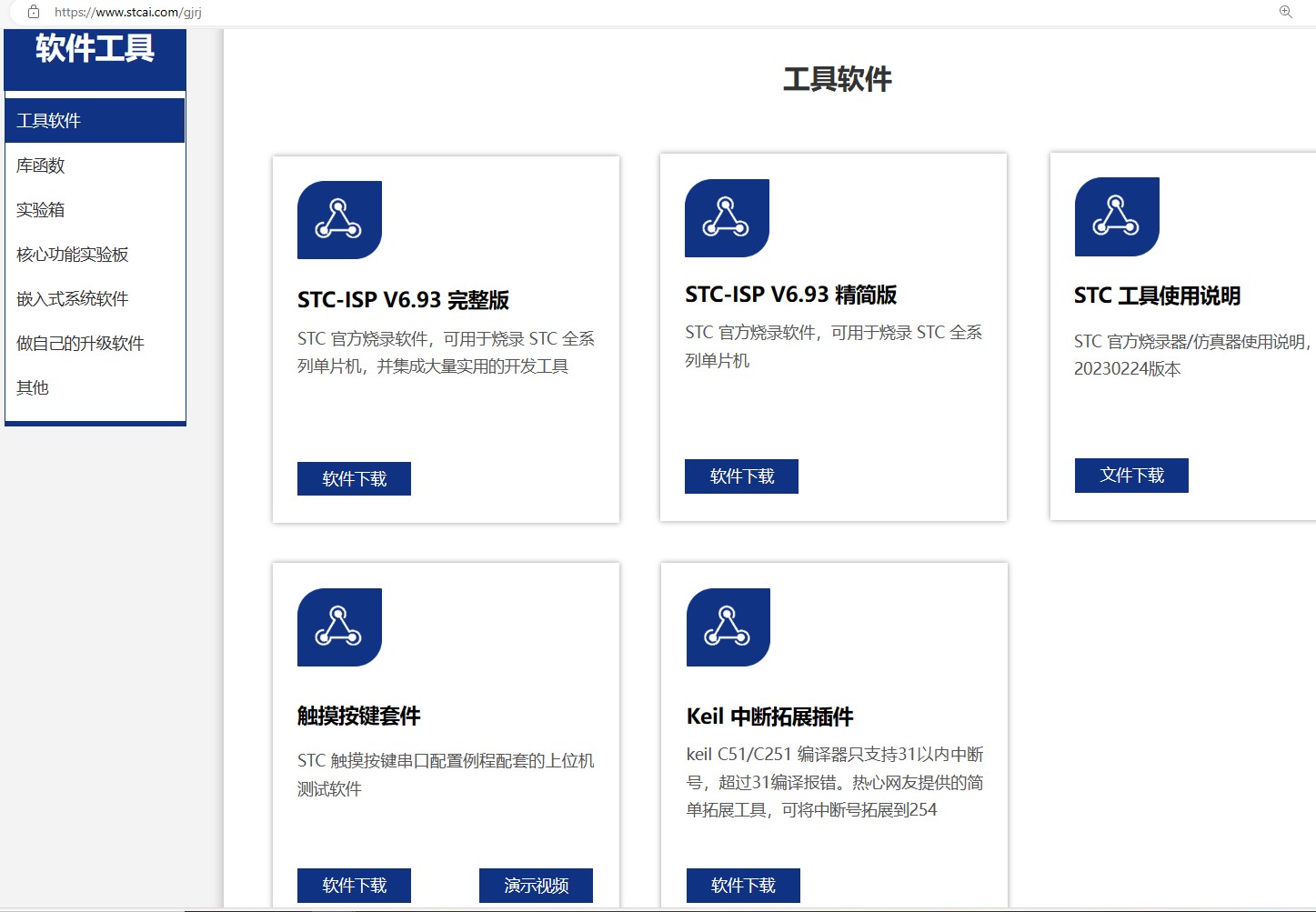Click the STC 工具使用说明 title
The height and width of the screenshot is (912, 1316).
tap(1157, 296)
